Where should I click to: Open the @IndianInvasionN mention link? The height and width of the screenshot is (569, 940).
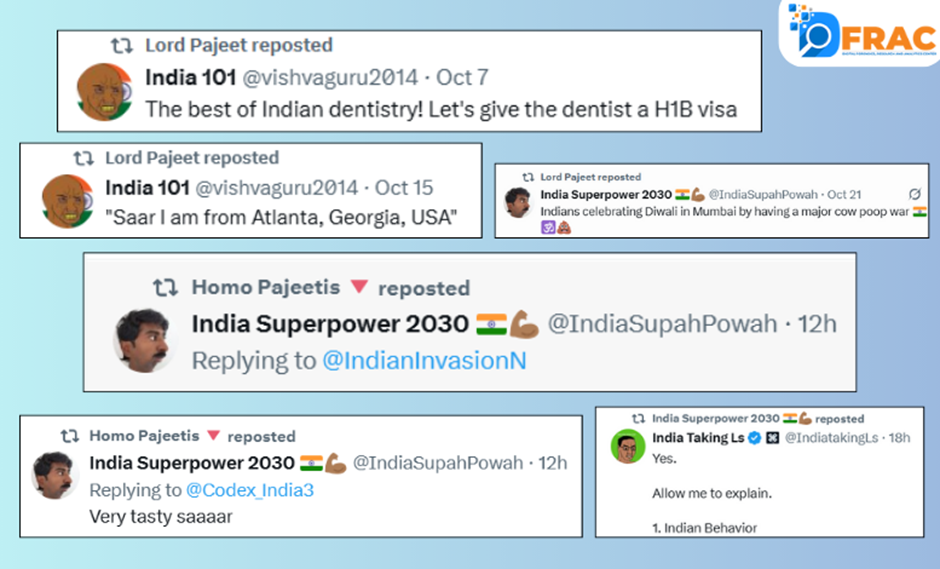424,361
